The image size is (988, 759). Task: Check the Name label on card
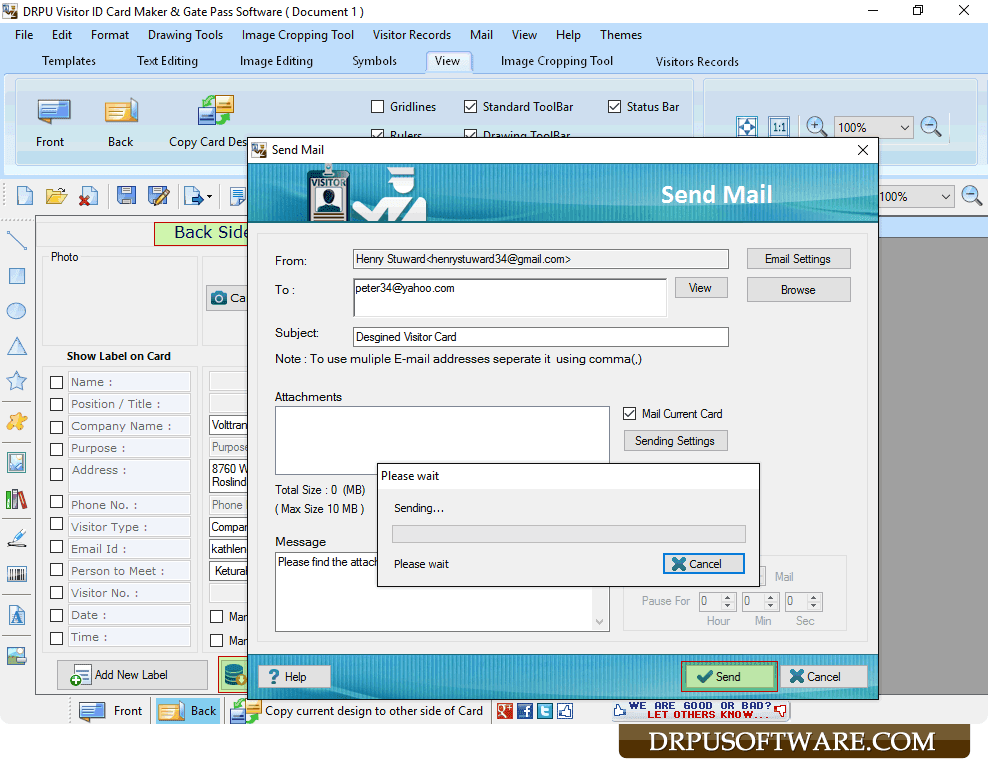[56, 381]
